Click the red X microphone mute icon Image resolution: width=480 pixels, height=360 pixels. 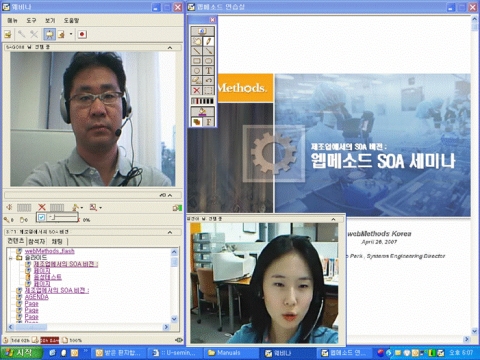pyautogui.click(x=42, y=207)
